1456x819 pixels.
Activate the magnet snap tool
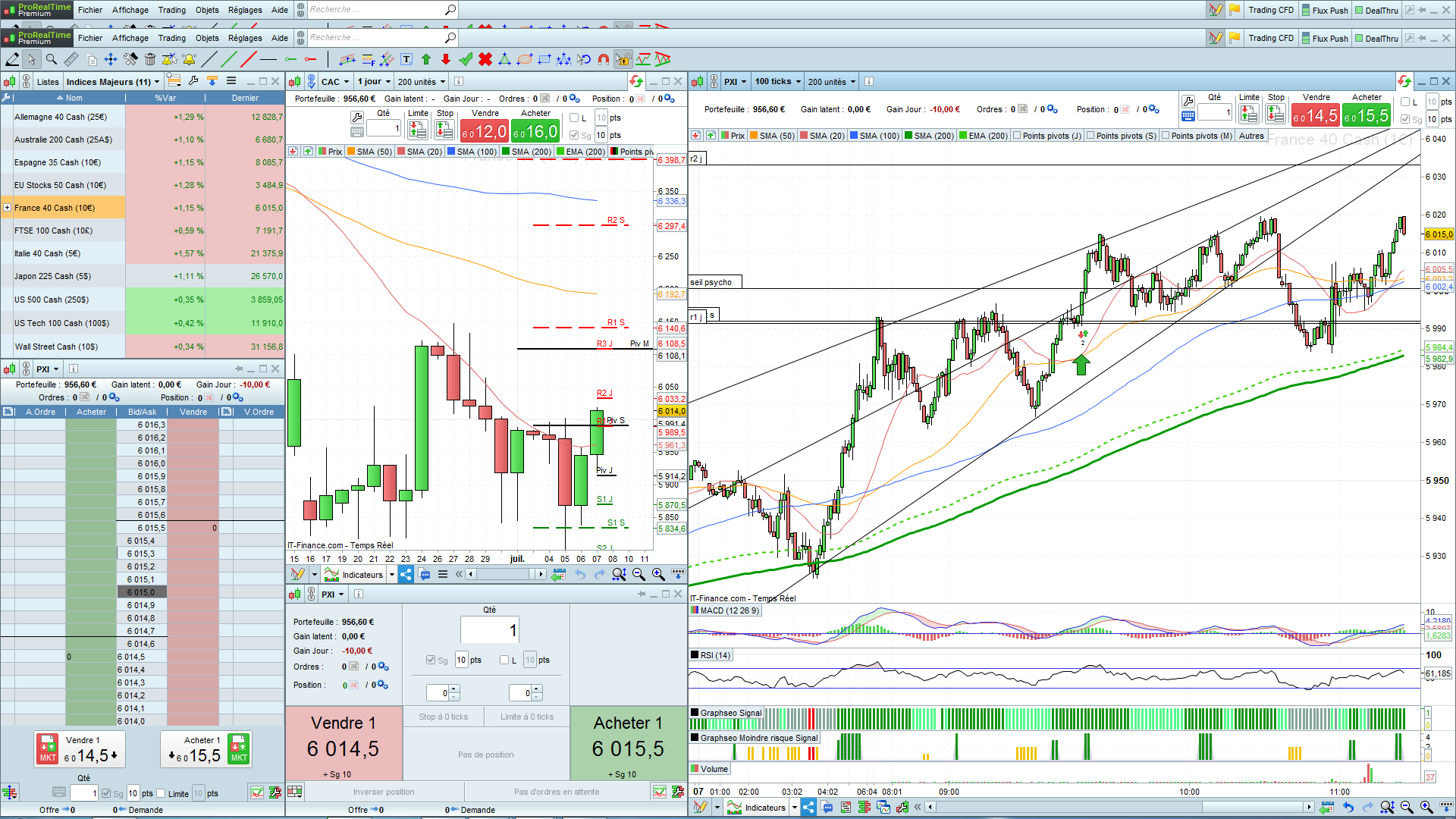pyautogui.click(x=604, y=59)
